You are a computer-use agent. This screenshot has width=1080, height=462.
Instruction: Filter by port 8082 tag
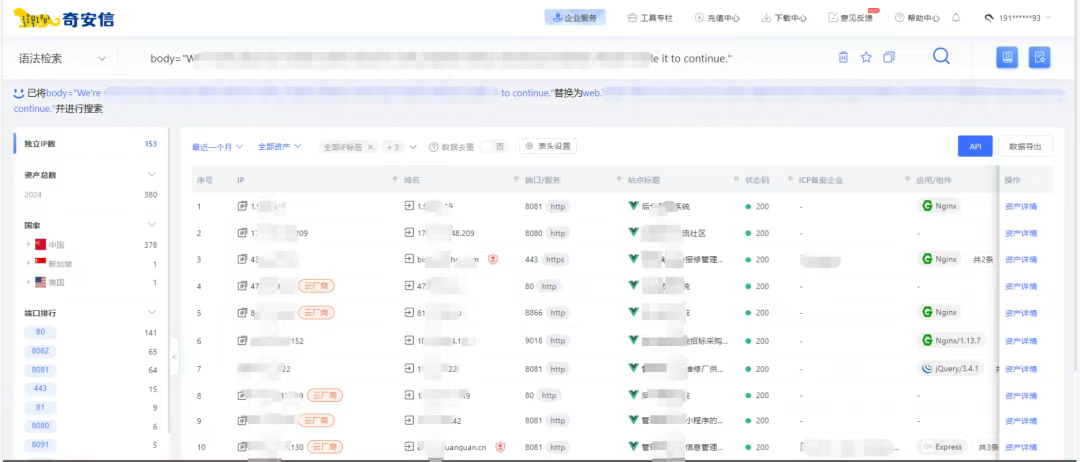click(40, 351)
